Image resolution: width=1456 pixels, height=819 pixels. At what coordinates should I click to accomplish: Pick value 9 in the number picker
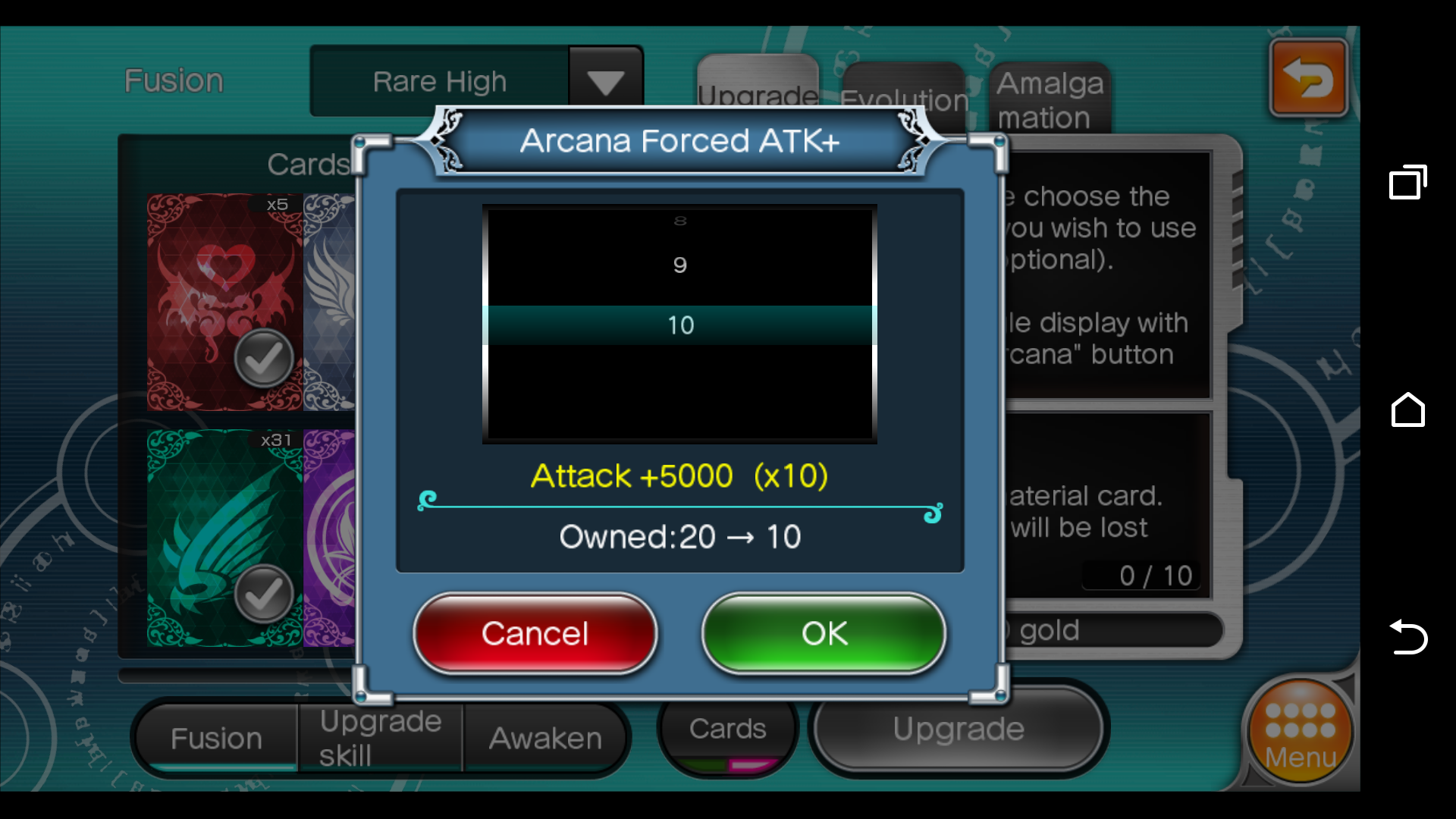click(x=680, y=265)
